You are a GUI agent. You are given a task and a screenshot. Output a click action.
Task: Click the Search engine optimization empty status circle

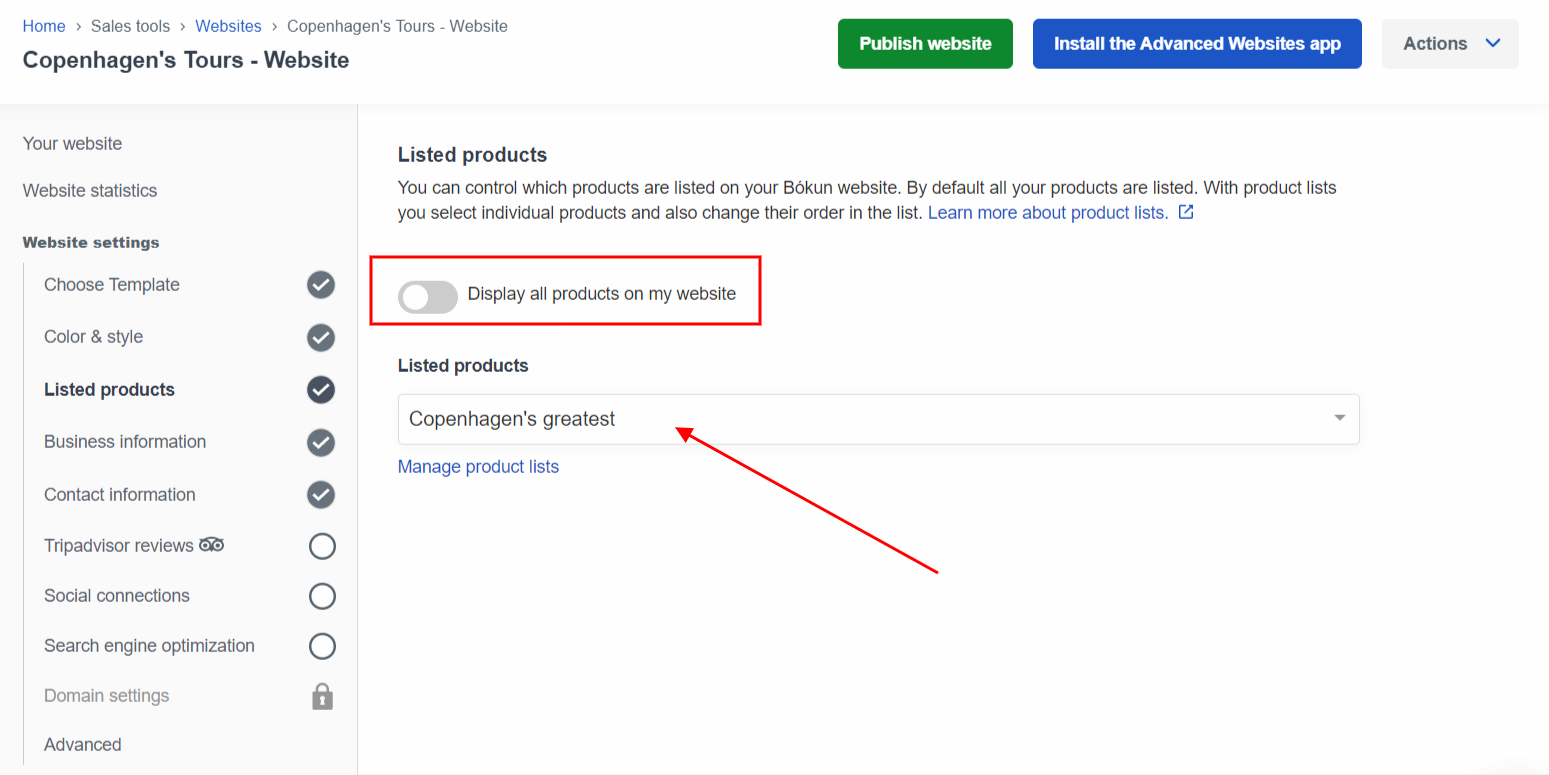pos(322,647)
